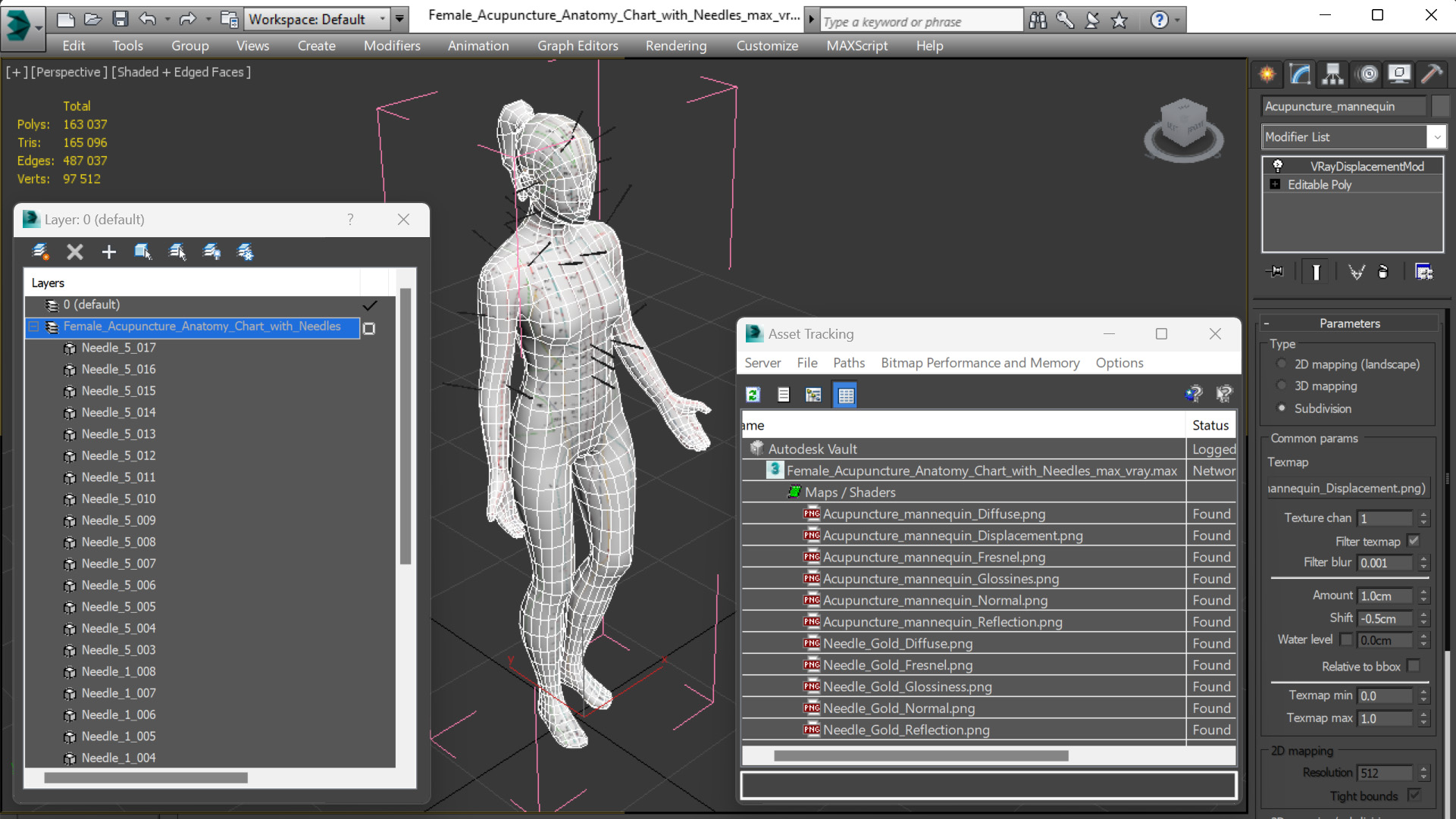Open Bitmap Performance and Memory menu
This screenshot has width=1456, height=819.
[979, 363]
